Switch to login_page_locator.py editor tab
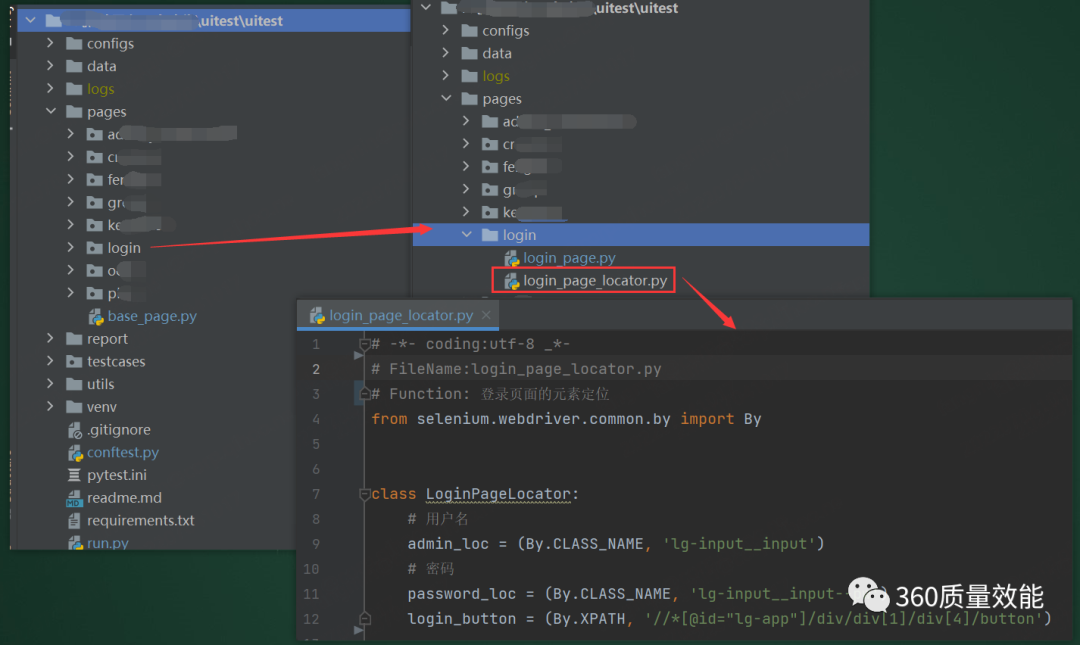This screenshot has height=645, width=1080. [397, 315]
